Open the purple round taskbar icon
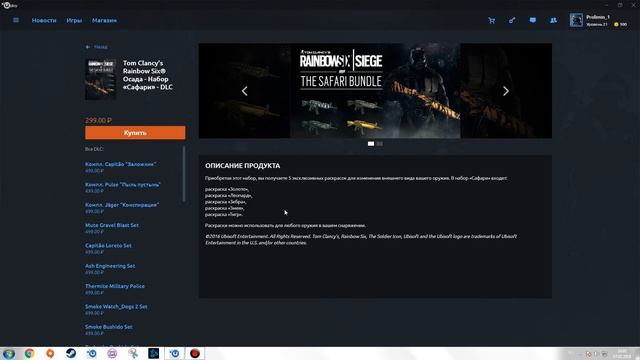 pos(112,353)
